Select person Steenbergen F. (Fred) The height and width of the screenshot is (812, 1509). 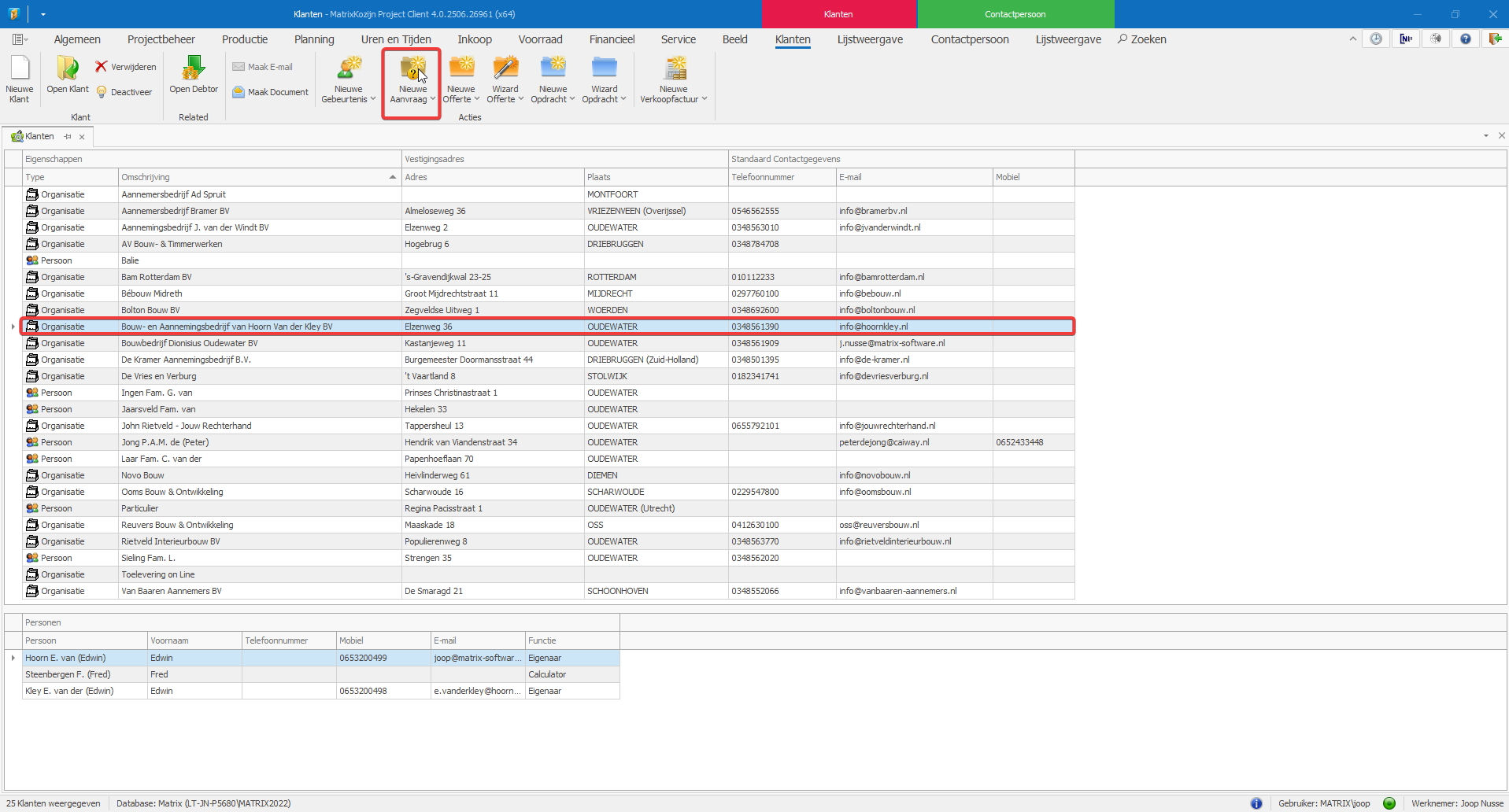(x=320, y=674)
